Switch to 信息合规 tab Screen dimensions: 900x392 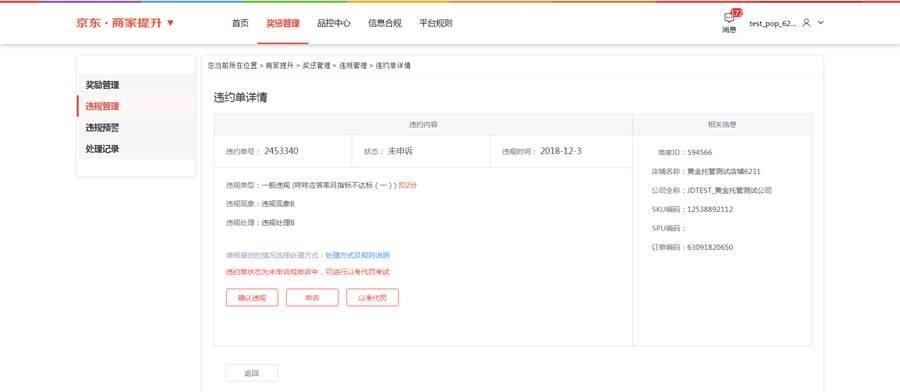click(x=385, y=24)
